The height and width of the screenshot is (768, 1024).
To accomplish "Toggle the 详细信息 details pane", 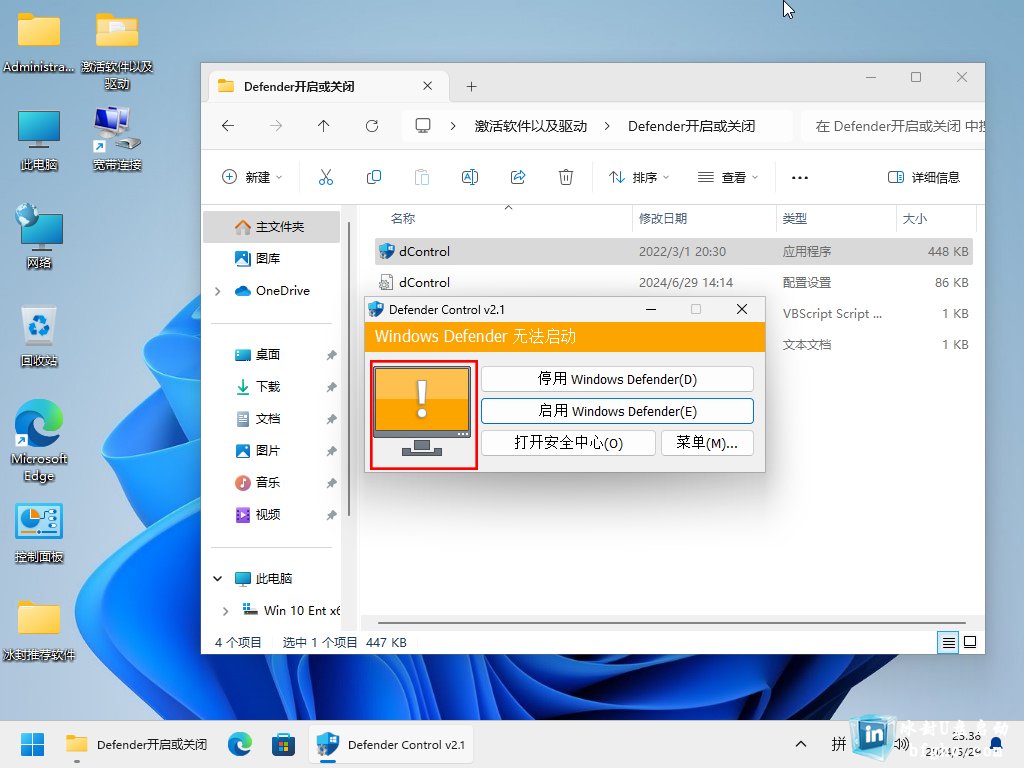I will click(x=924, y=177).
